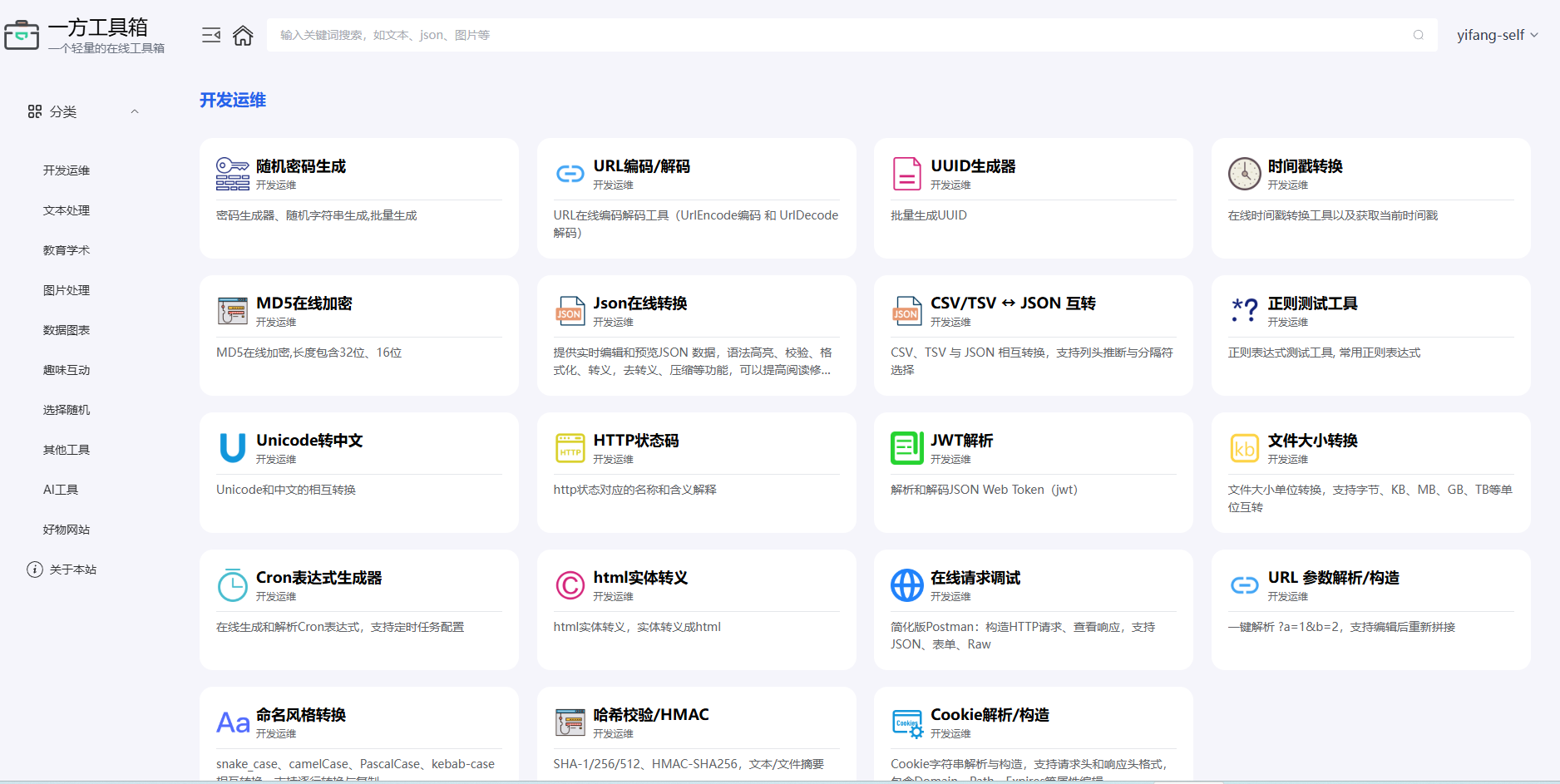Click the JWT解析 green icon
This screenshot has width=1560, height=784.
907,448
